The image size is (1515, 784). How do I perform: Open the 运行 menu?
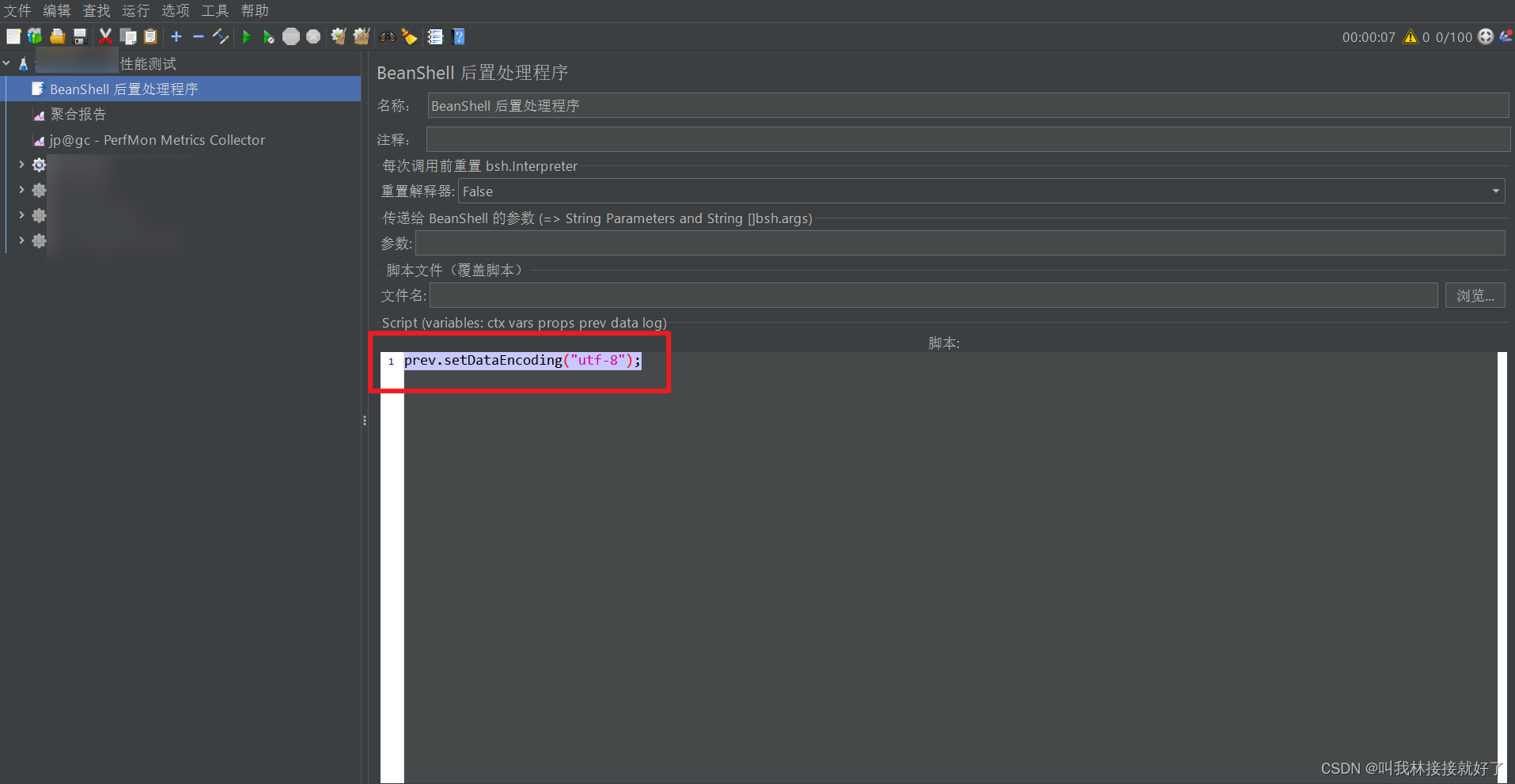(x=136, y=10)
